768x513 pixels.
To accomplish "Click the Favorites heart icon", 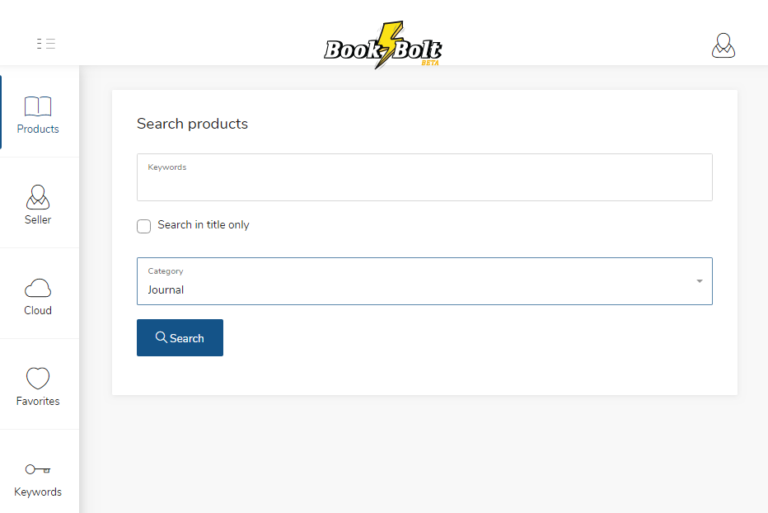I will click(38, 378).
